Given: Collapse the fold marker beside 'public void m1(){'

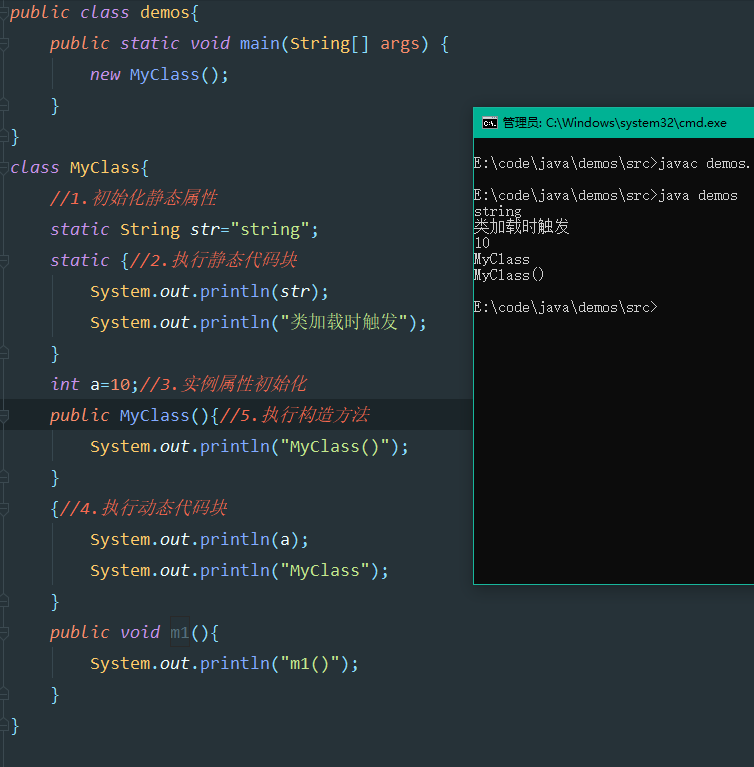Looking at the screenshot, I should (x=4, y=633).
